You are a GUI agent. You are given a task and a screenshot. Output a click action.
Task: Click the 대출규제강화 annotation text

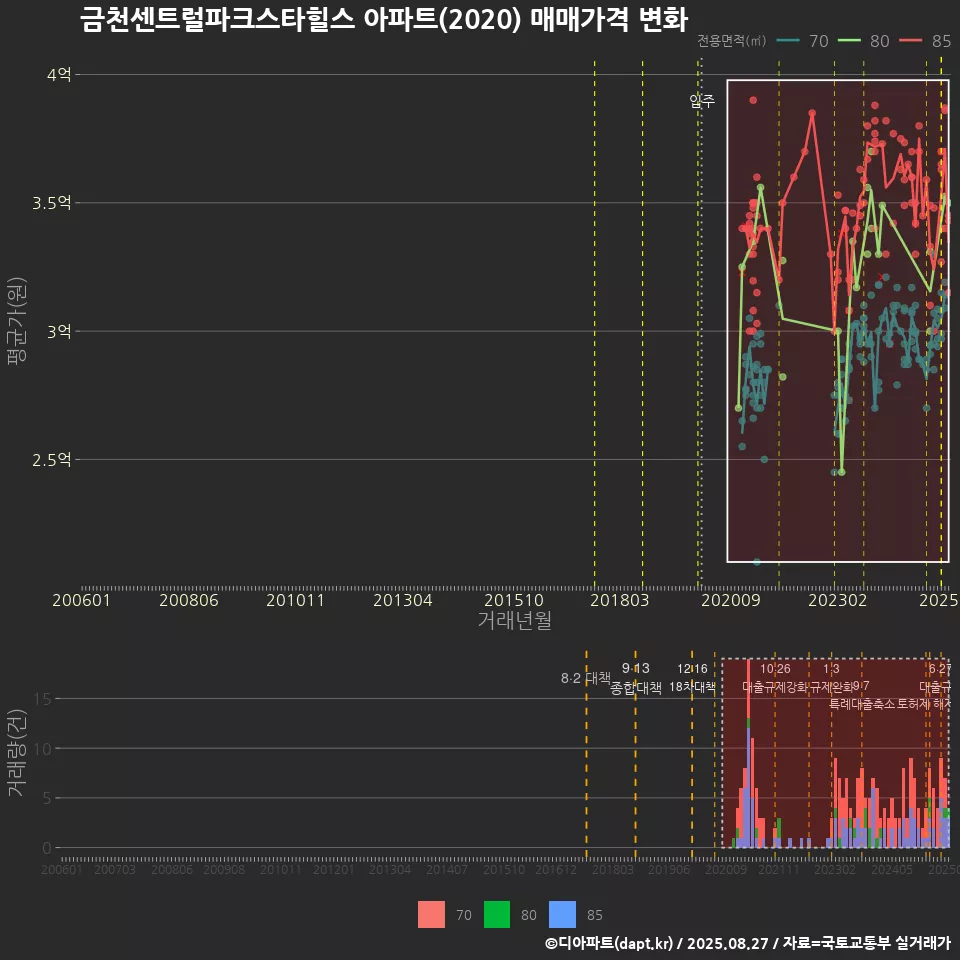click(x=775, y=687)
